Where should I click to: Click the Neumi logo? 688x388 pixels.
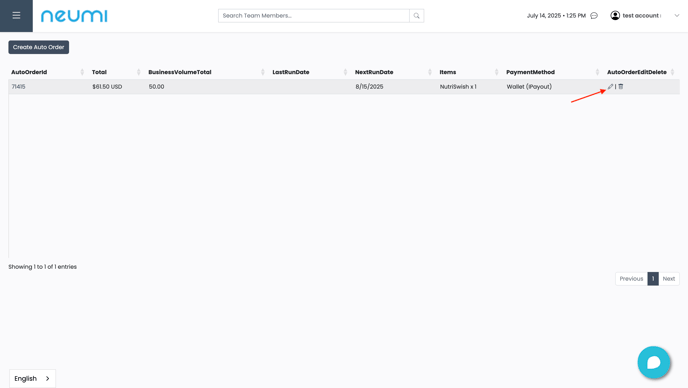pos(74,16)
